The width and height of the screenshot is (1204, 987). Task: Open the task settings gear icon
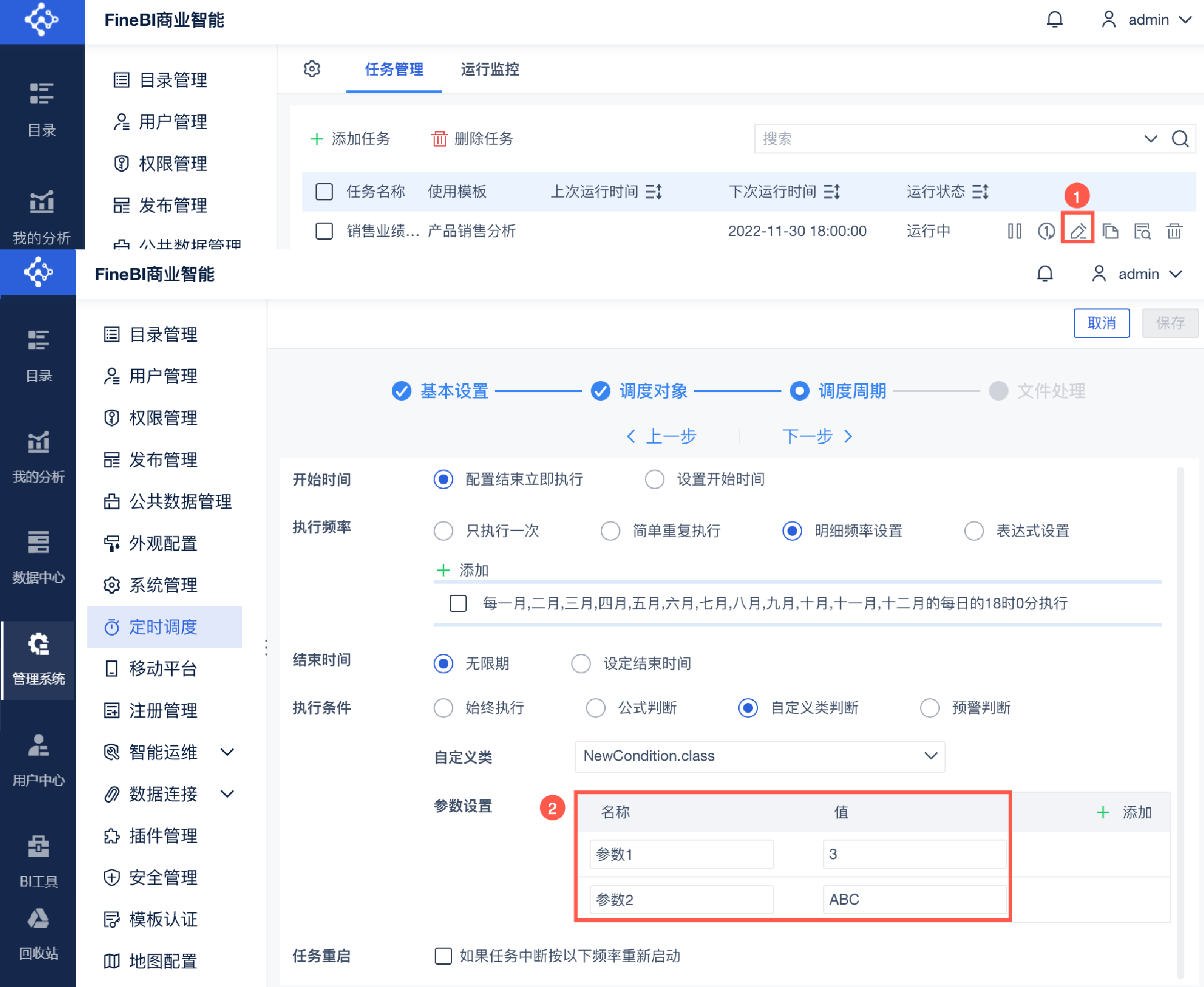311,69
